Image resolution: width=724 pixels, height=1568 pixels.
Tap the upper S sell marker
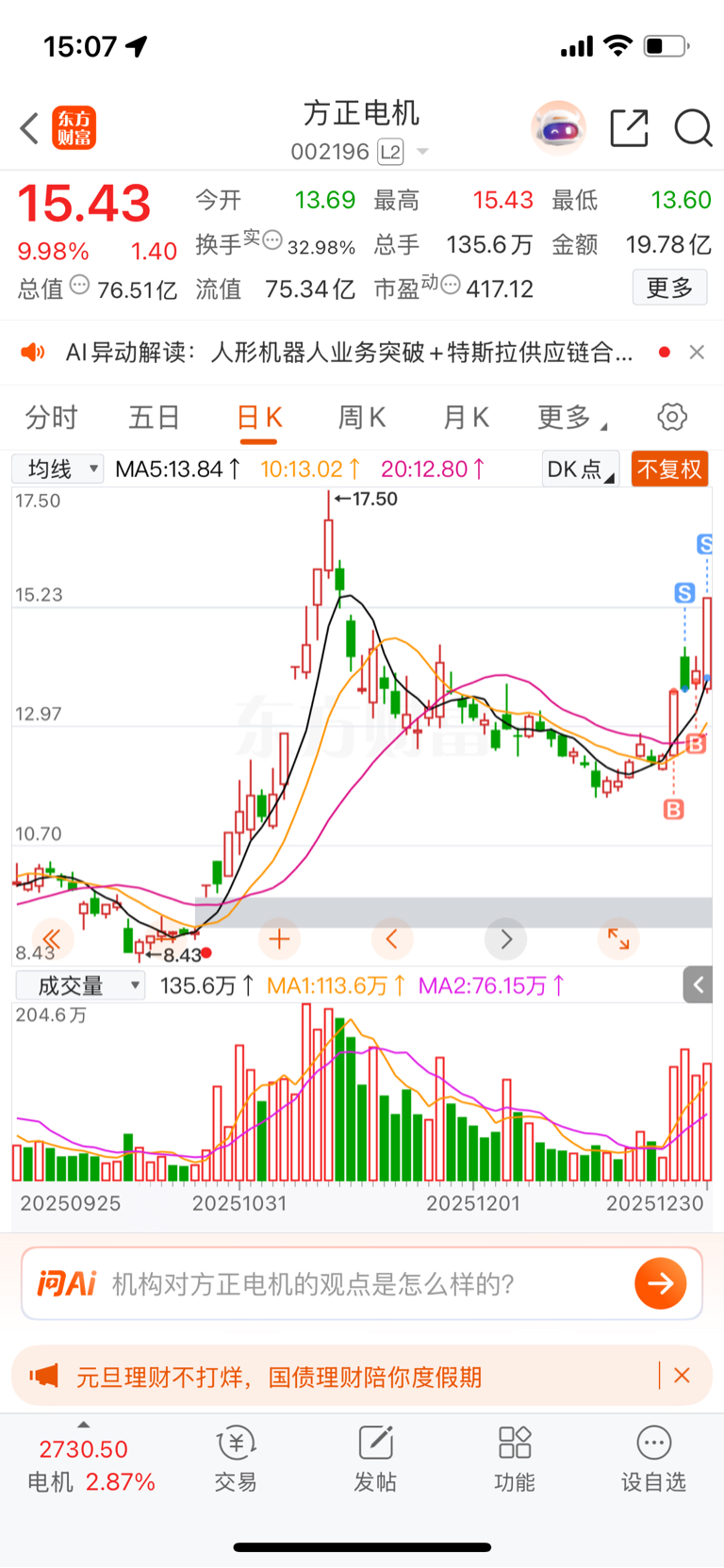point(706,544)
